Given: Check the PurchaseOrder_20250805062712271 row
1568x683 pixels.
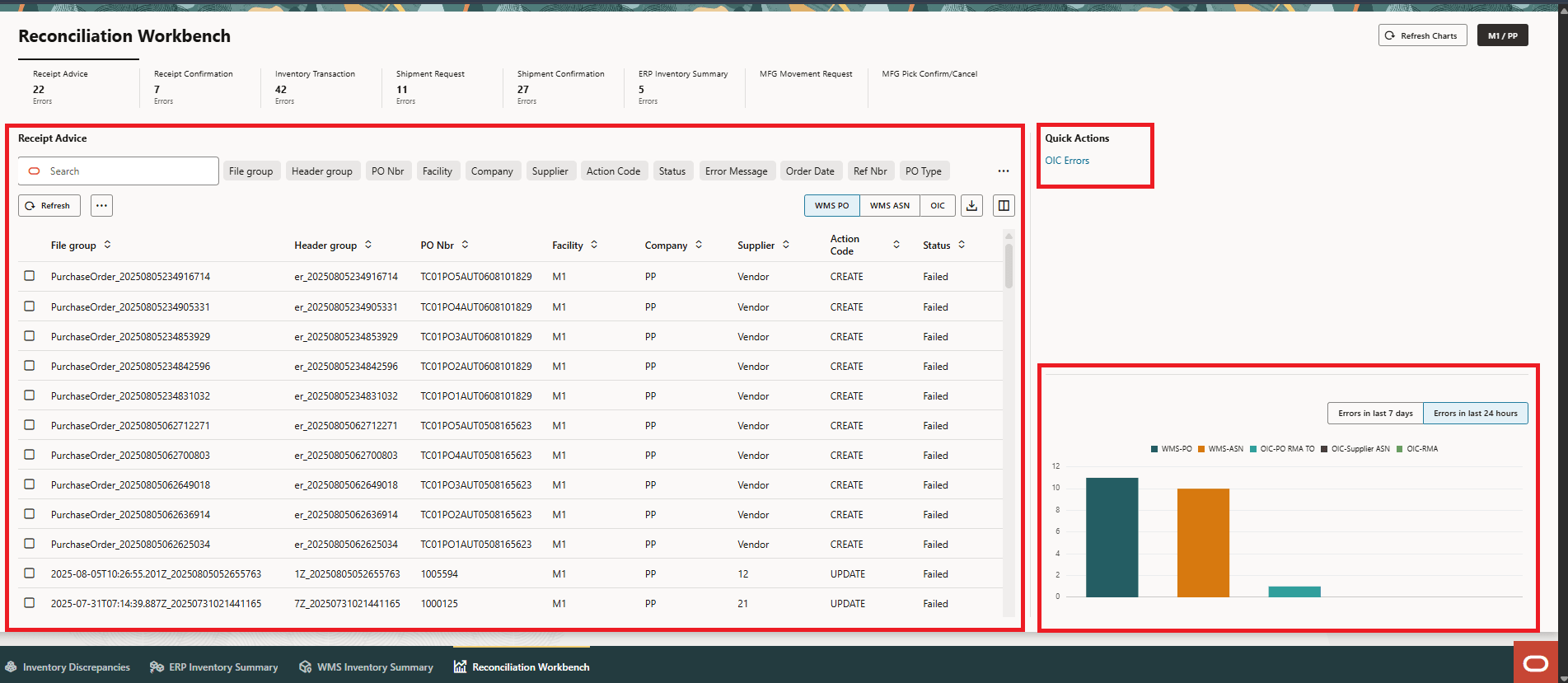Looking at the screenshot, I should [x=30, y=425].
